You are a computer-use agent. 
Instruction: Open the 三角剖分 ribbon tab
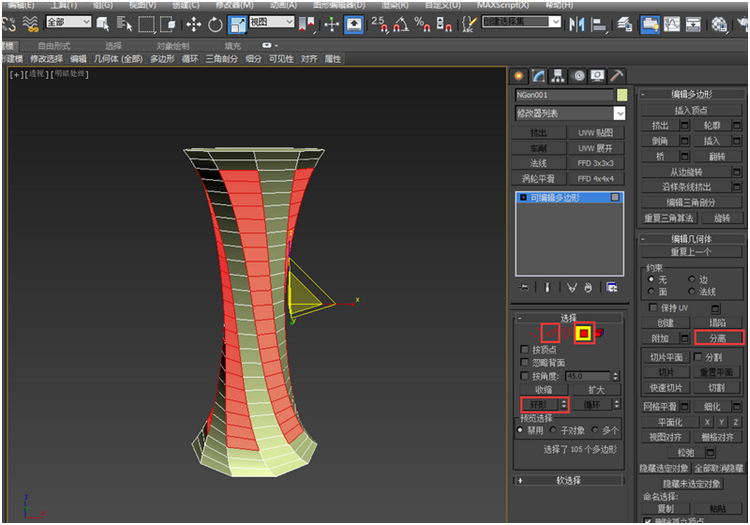click(222, 59)
